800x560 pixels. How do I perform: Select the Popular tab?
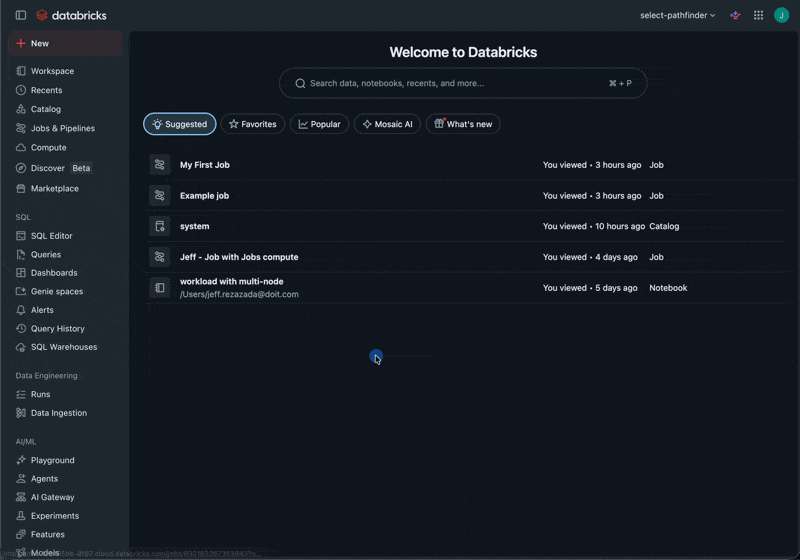pos(319,124)
